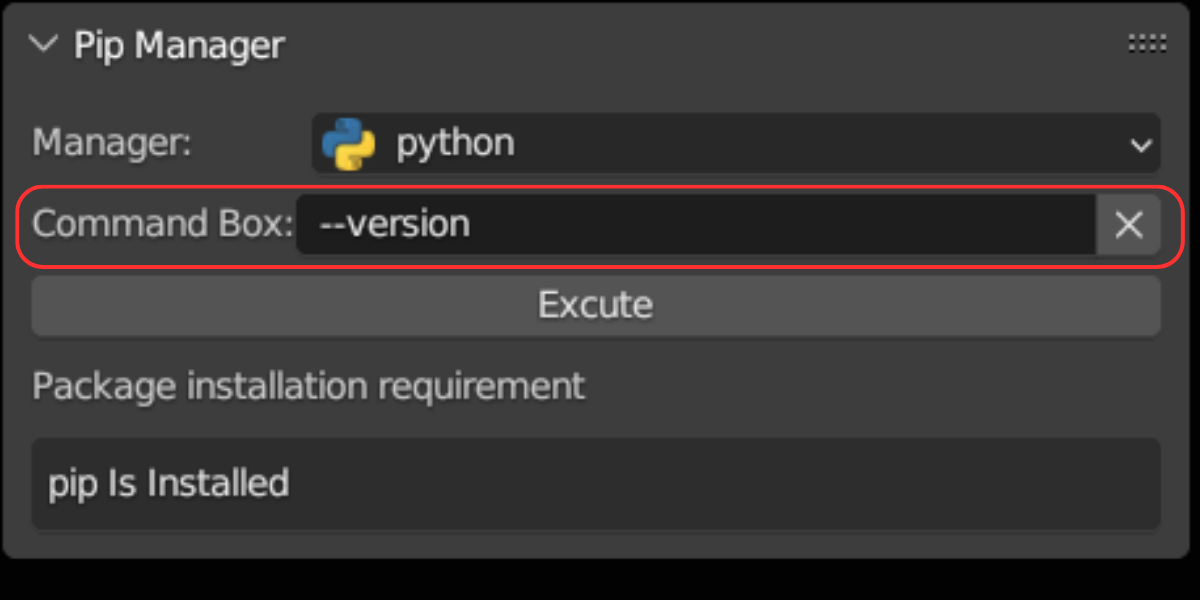Click the drag handle dots at top right
Screen dimensions: 1200x600
(1147, 44)
